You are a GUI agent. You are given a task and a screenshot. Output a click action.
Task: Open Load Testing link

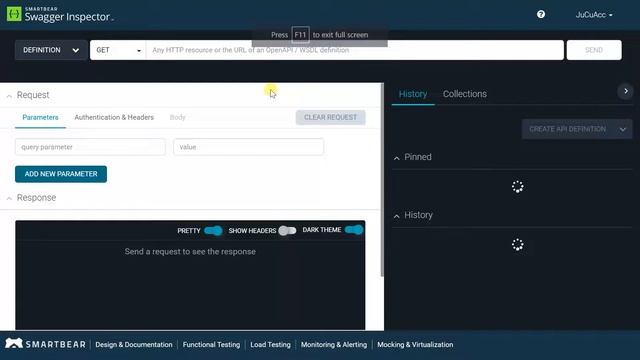271,344
